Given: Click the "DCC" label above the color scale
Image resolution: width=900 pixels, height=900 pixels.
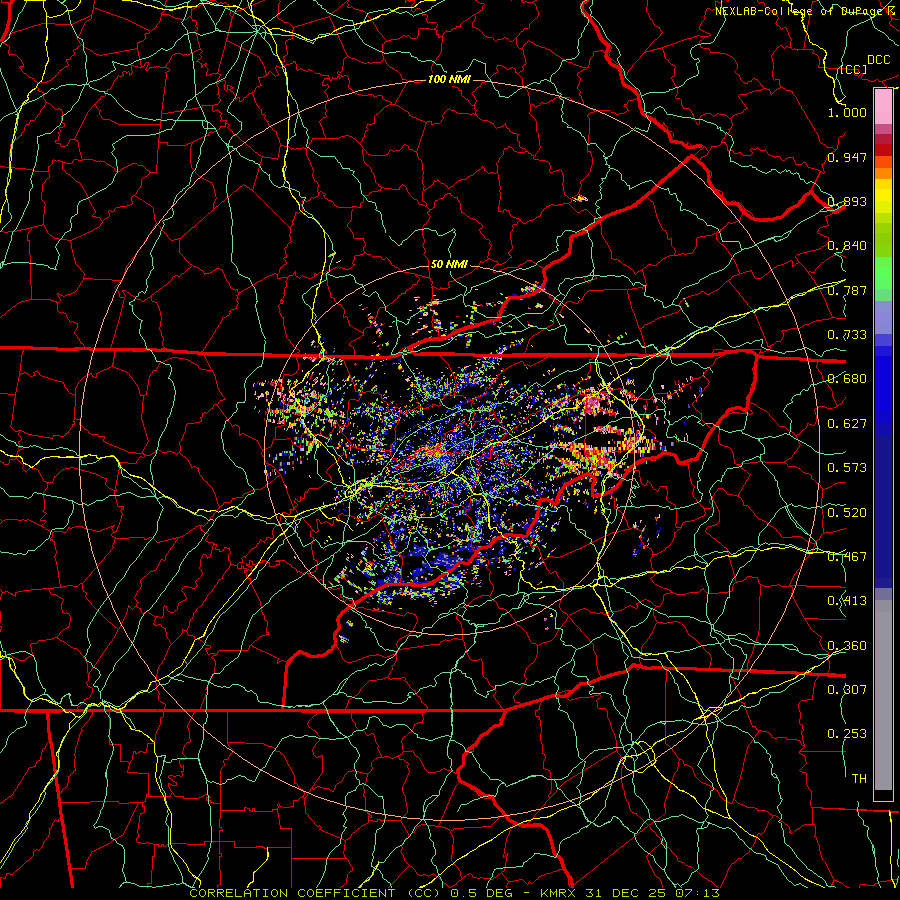Looking at the screenshot, I should coord(878,60).
